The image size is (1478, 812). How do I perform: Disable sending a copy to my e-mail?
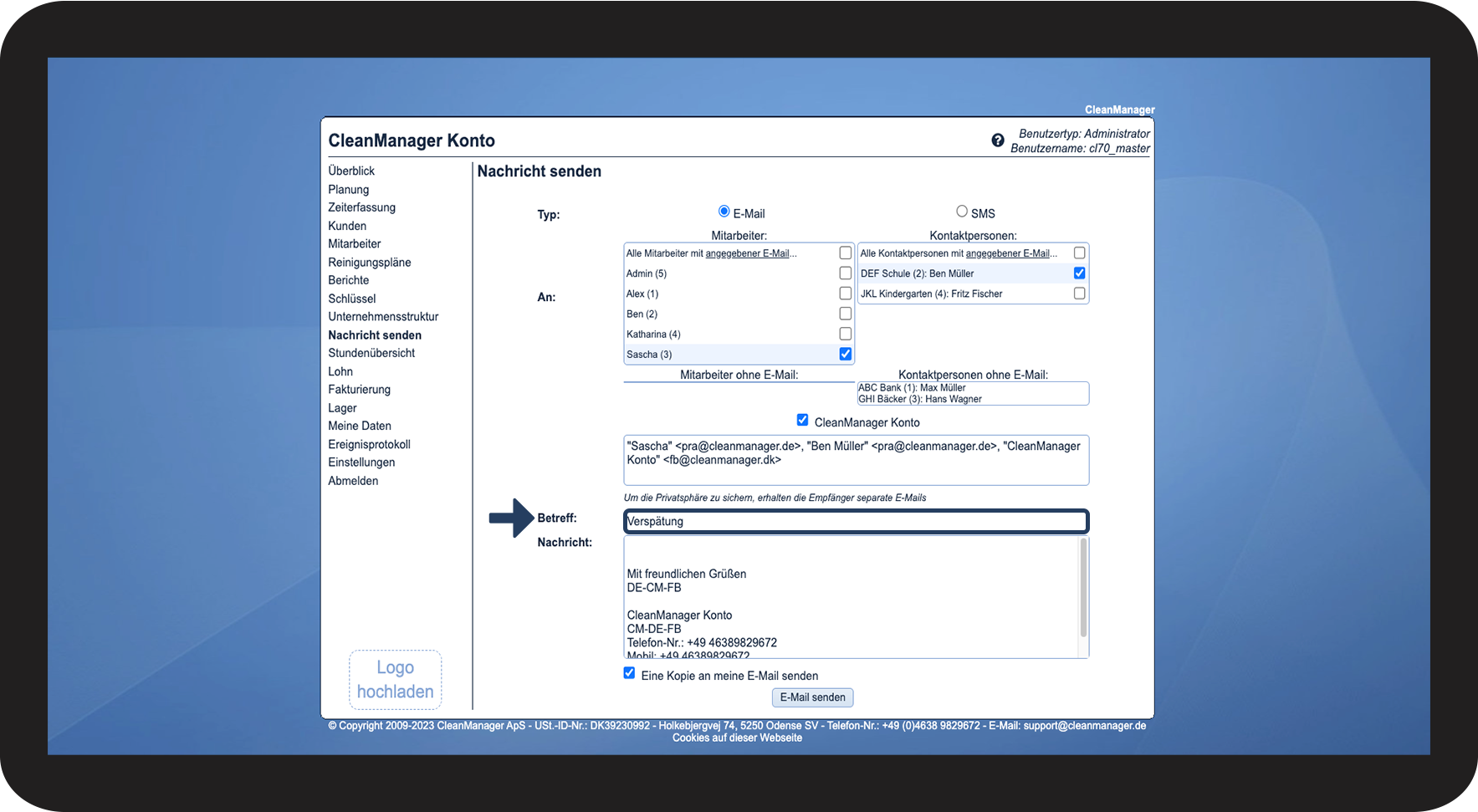[x=629, y=673]
